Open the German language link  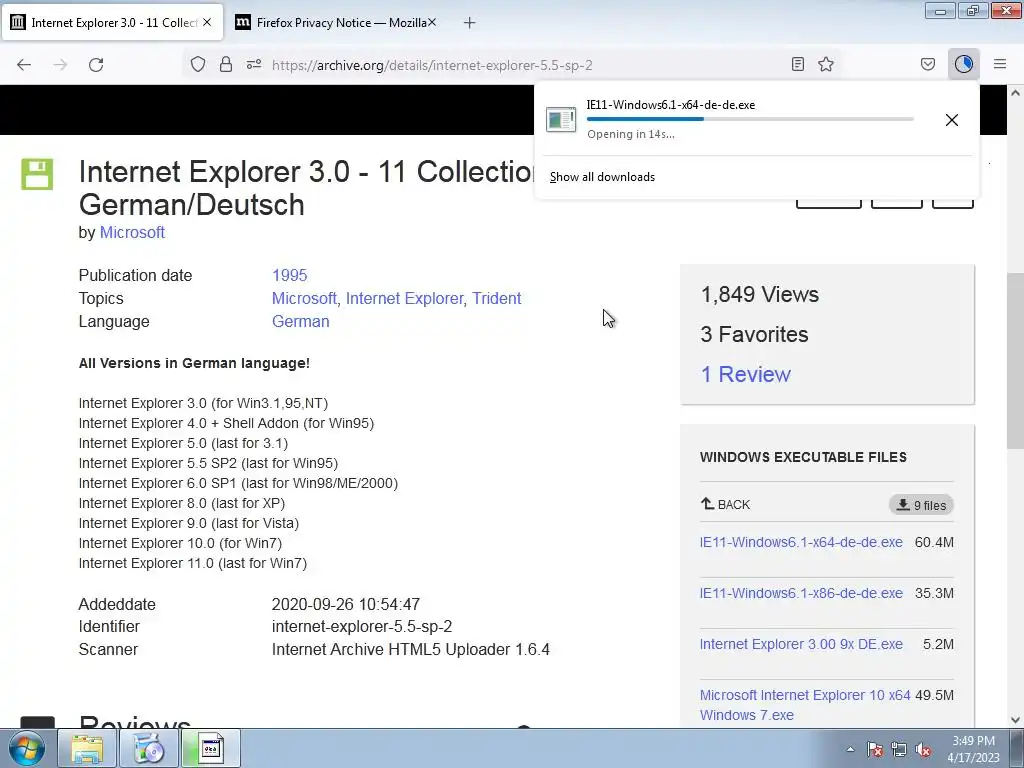pos(300,321)
